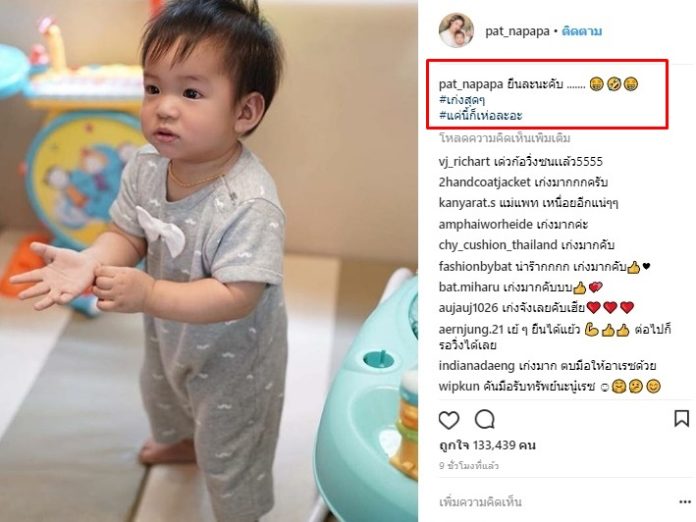Load more comments (โหลดความคิดเห็นเพิ่มเติม)
Screen dimensions: 696x522
click(505, 138)
